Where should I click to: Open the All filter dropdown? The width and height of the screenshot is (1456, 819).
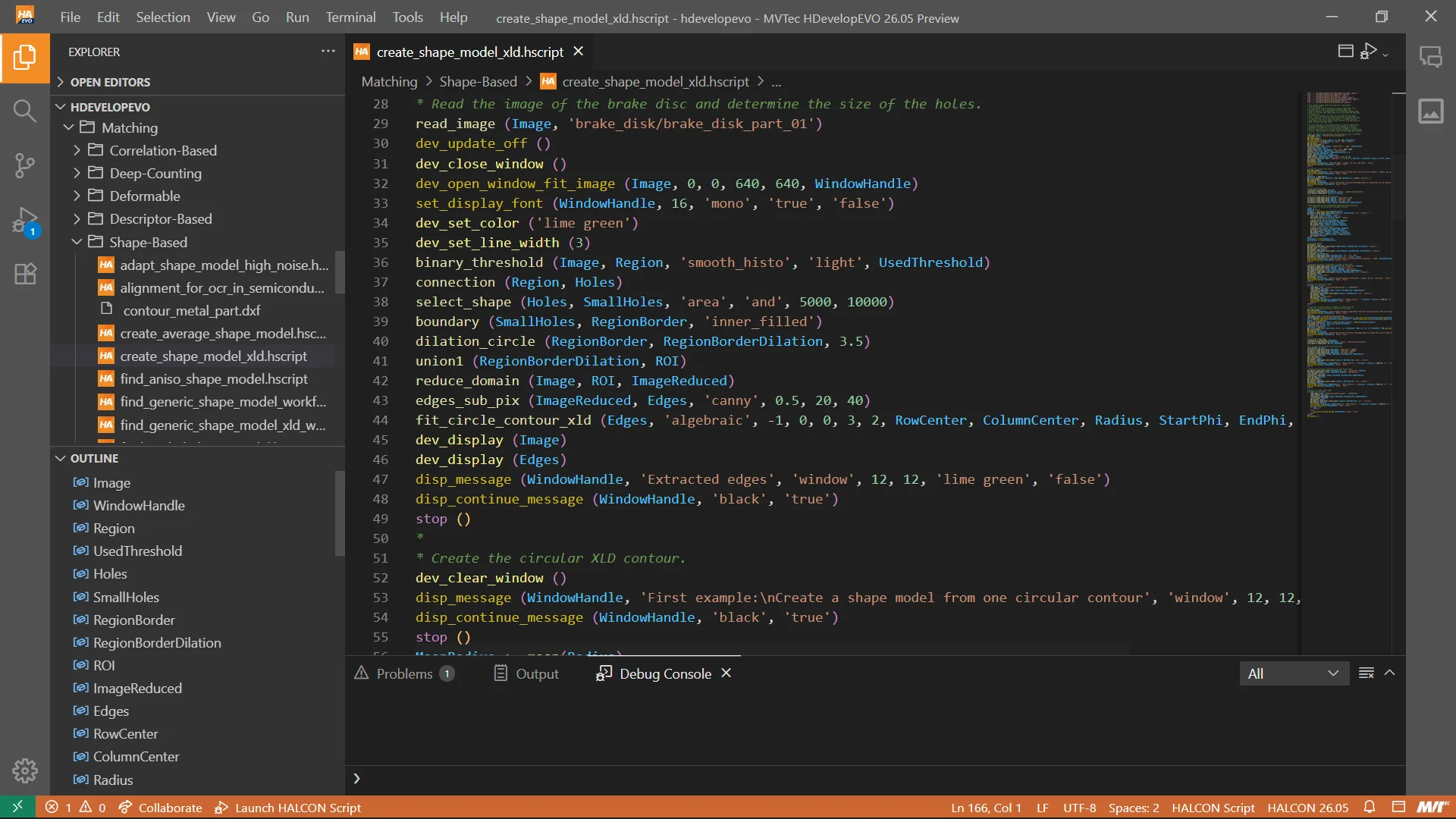coord(1294,673)
